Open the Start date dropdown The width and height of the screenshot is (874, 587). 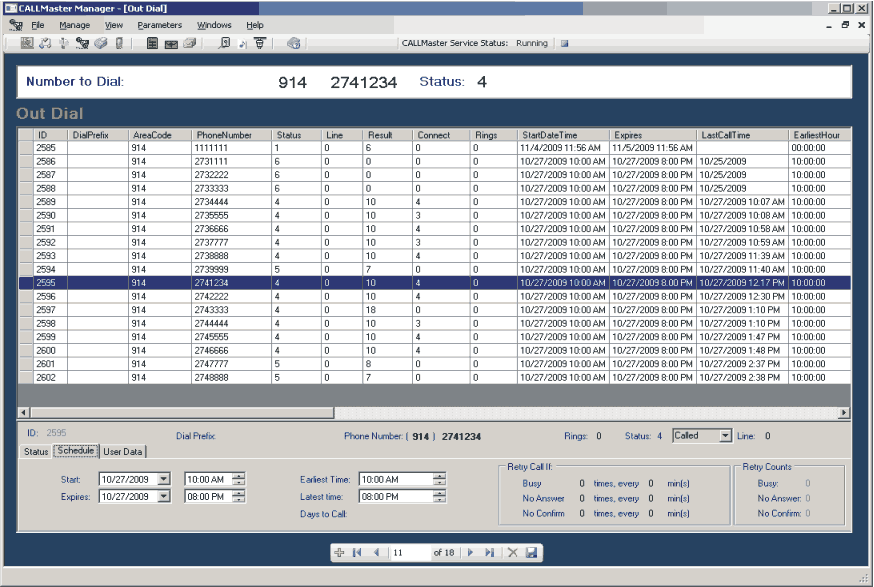[x=163, y=479]
